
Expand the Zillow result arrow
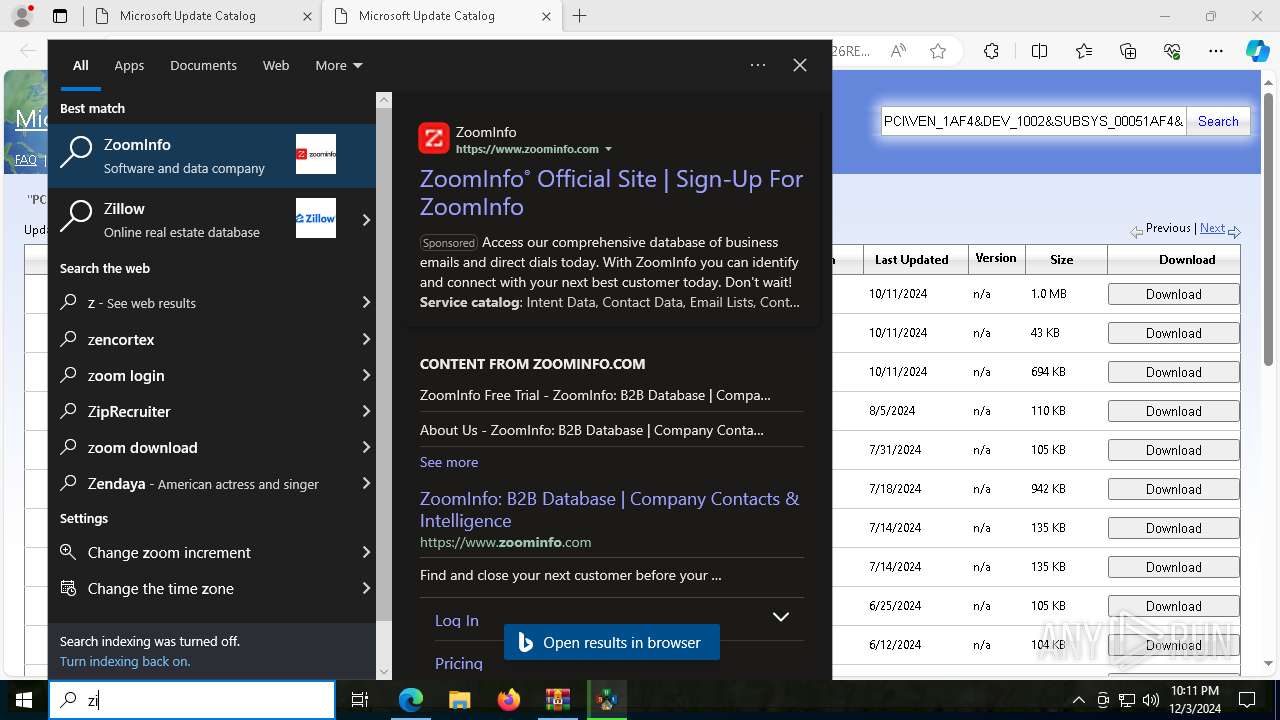tap(366, 220)
